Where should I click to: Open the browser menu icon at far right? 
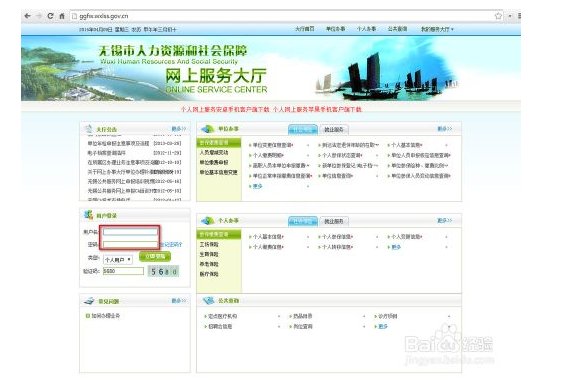tap(519, 16)
